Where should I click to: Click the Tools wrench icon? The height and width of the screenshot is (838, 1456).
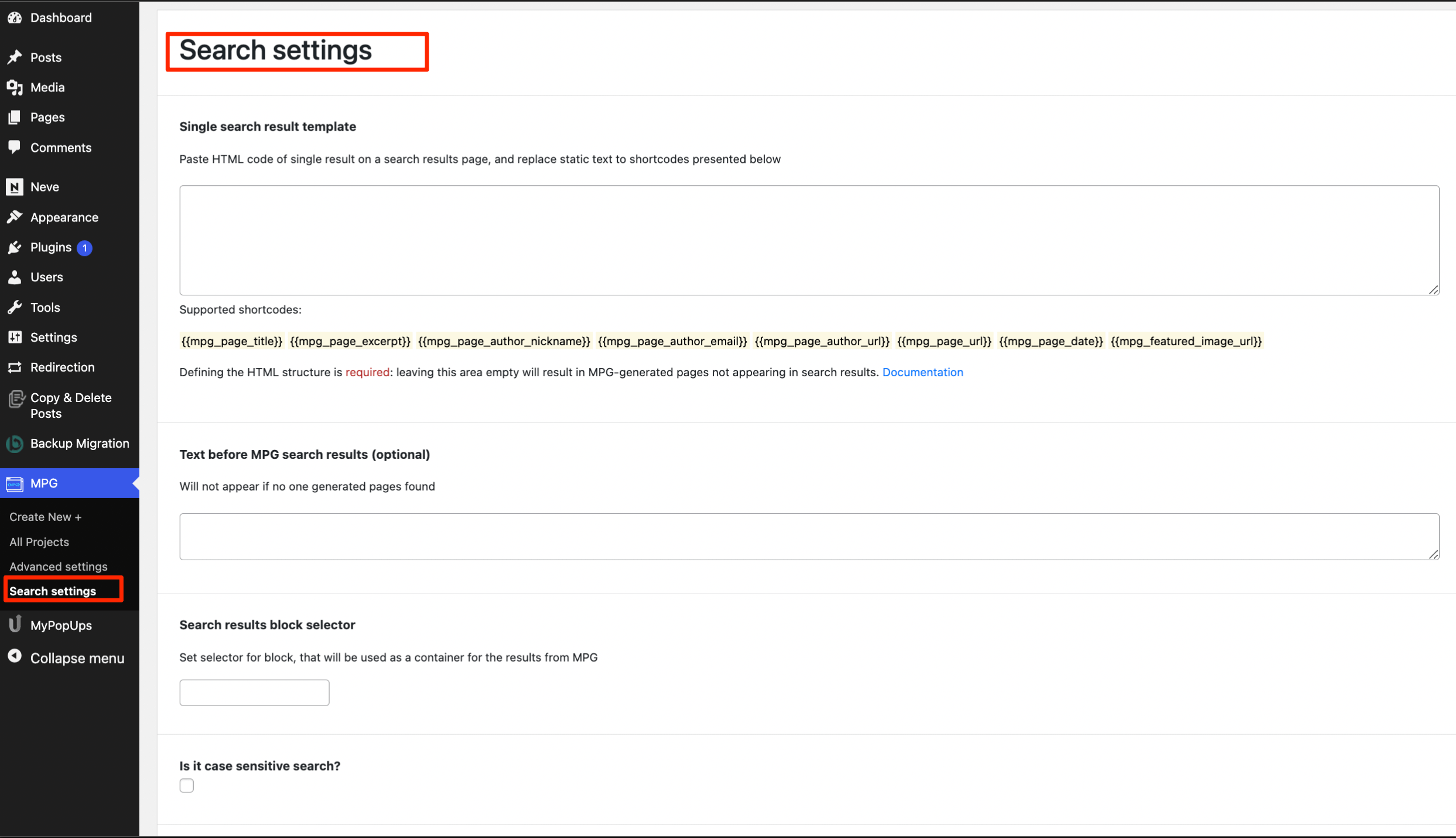pyautogui.click(x=15, y=307)
